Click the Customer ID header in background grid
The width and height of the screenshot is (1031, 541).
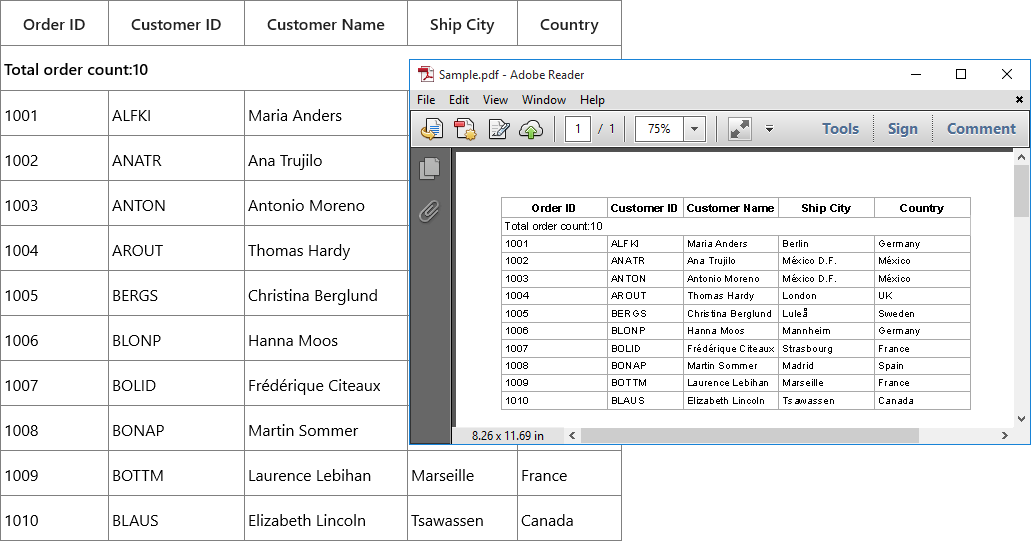pyautogui.click(x=176, y=24)
